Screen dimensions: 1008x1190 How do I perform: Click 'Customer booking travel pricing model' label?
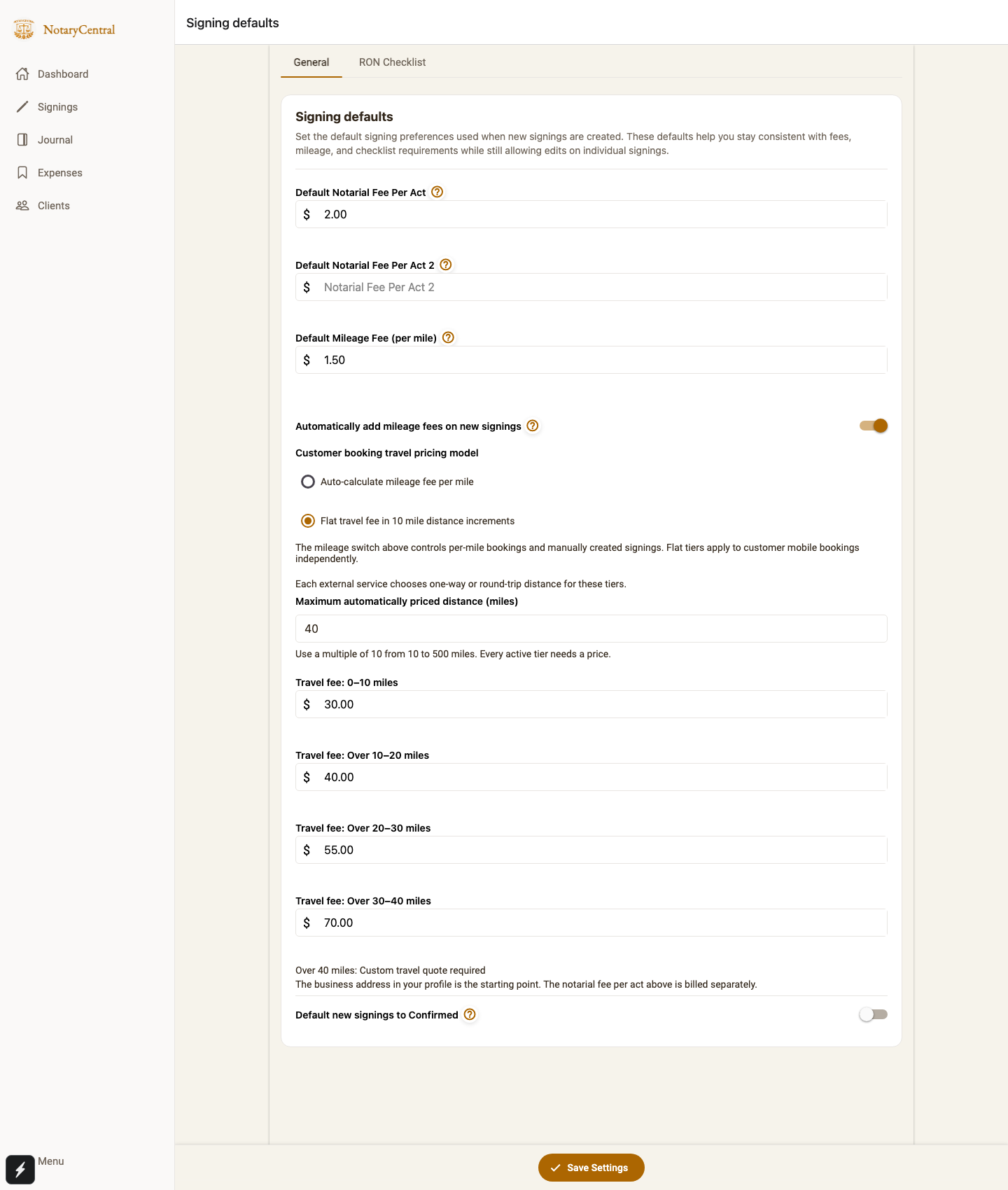[387, 453]
